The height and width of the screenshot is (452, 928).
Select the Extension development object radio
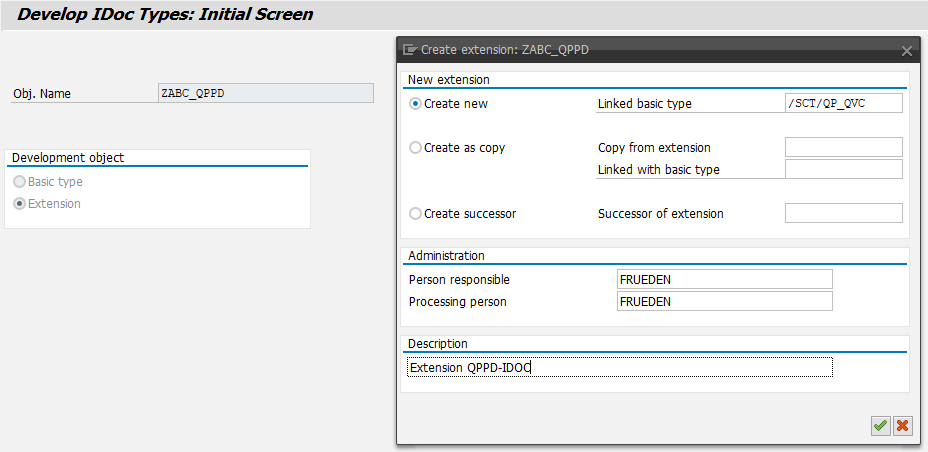tap(20, 204)
